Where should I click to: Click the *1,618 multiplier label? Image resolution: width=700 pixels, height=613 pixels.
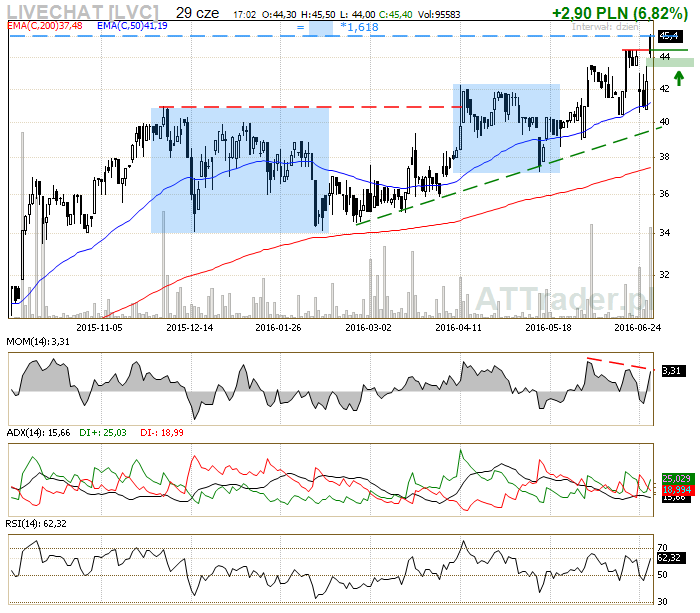359,27
